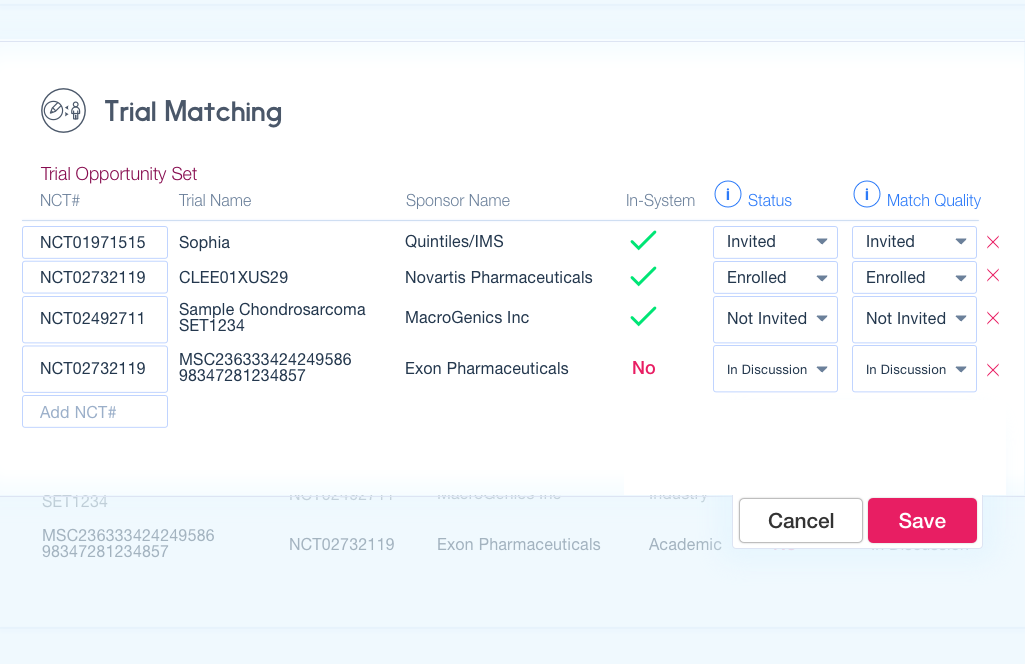Remove the Sophia trial row
Image resolution: width=1027 pixels, height=664 pixels.
coord(993,242)
